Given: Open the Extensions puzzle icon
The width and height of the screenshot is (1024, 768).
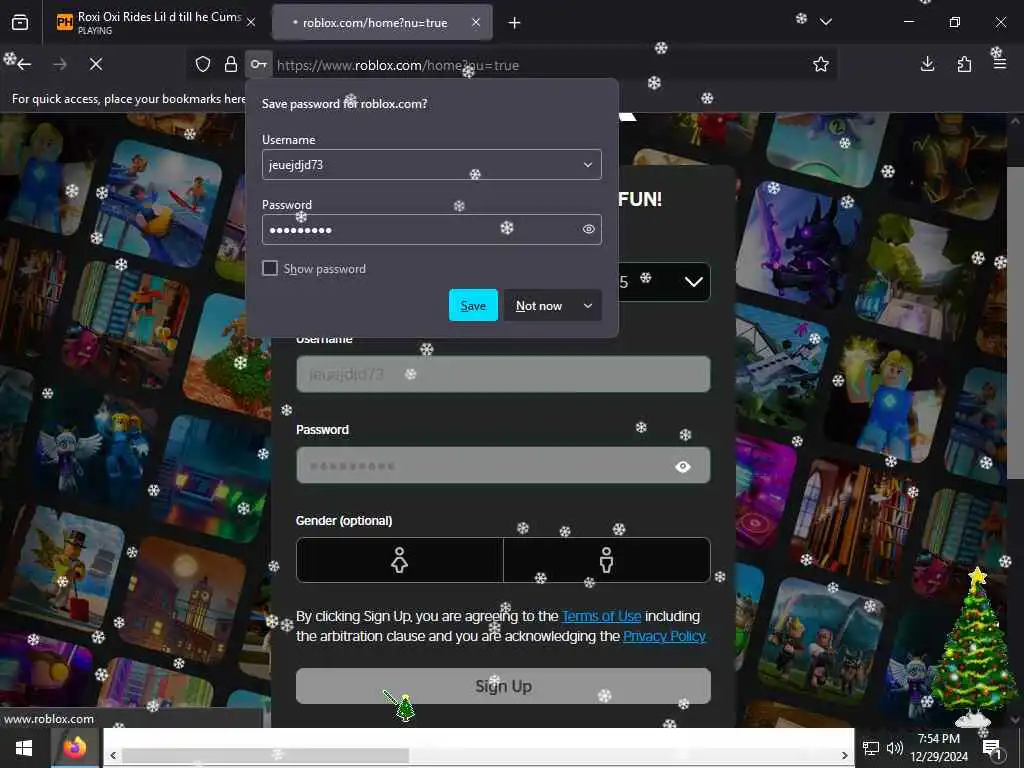Looking at the screenshot, I should click(x=964, y=64).
